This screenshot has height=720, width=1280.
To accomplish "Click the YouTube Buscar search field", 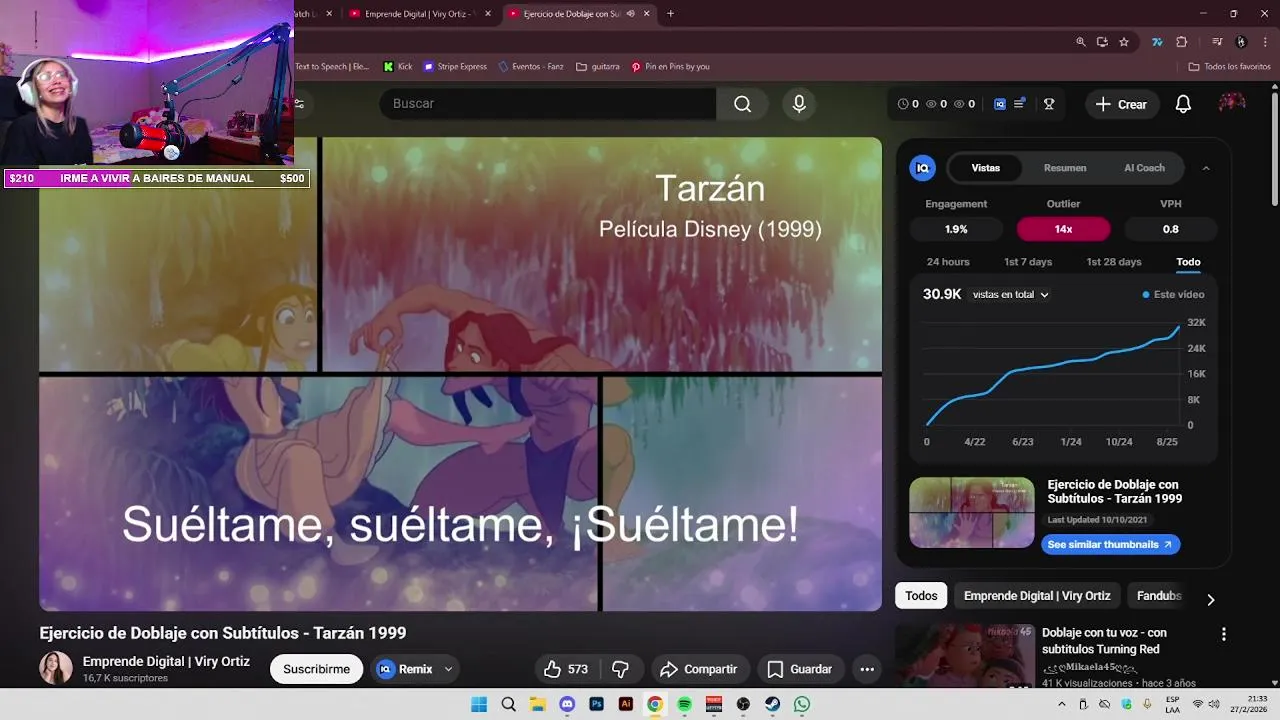I will (x=547, y=104).
